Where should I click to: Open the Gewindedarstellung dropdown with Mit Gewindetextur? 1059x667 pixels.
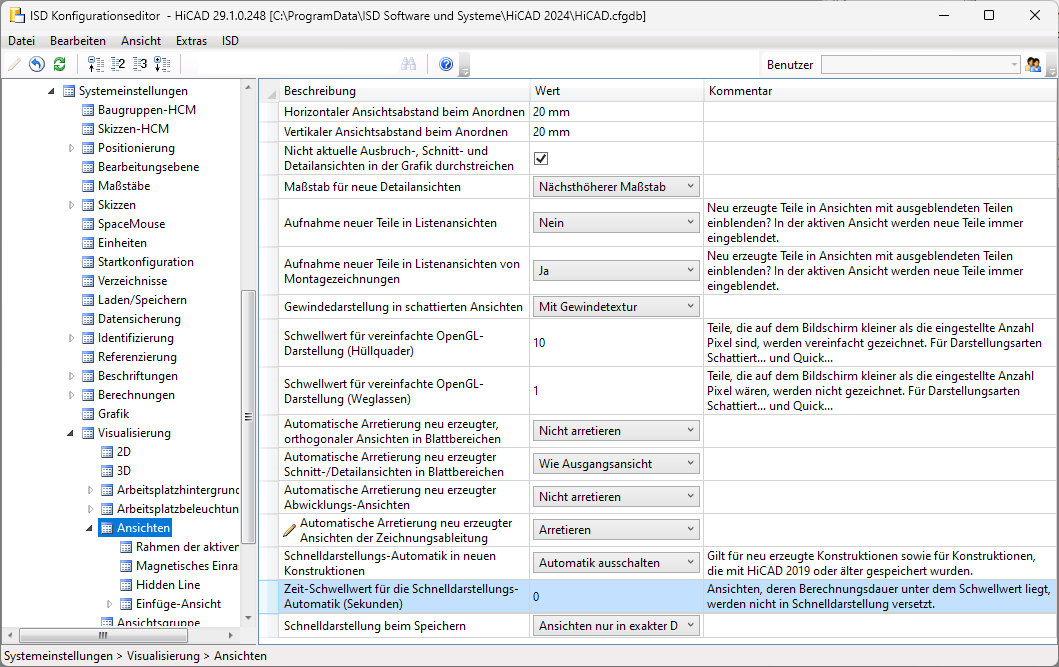tap(616, 307)
